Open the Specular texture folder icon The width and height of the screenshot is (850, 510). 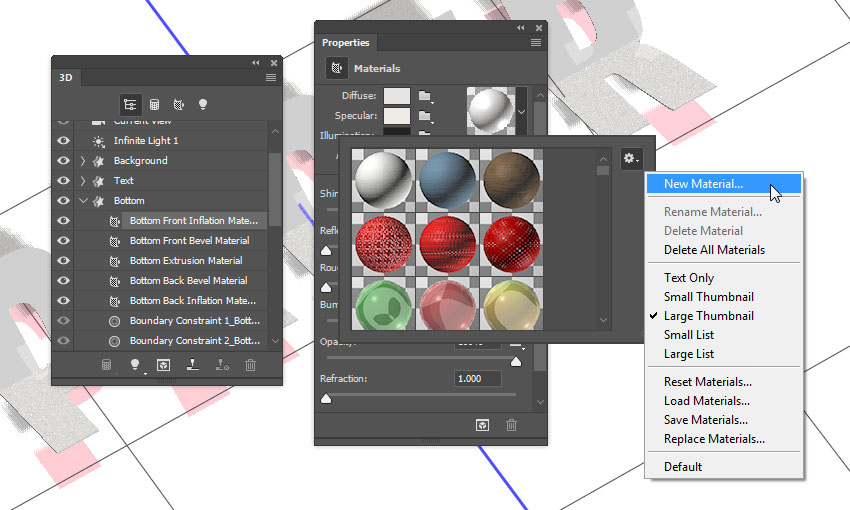426,116
